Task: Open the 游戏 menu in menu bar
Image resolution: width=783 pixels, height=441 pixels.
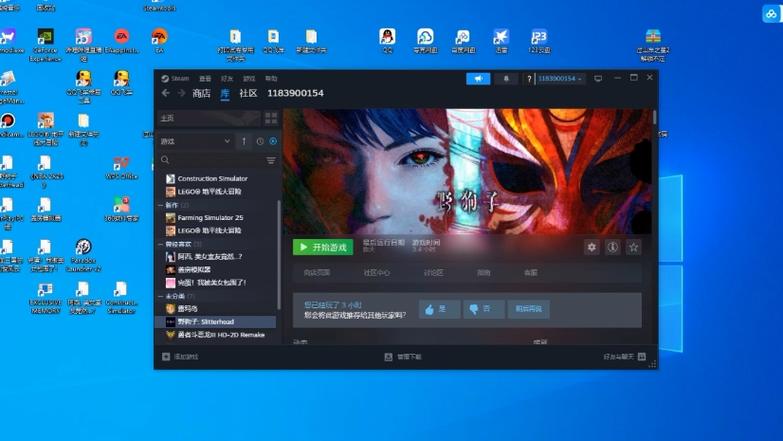Action: point(249,78)
